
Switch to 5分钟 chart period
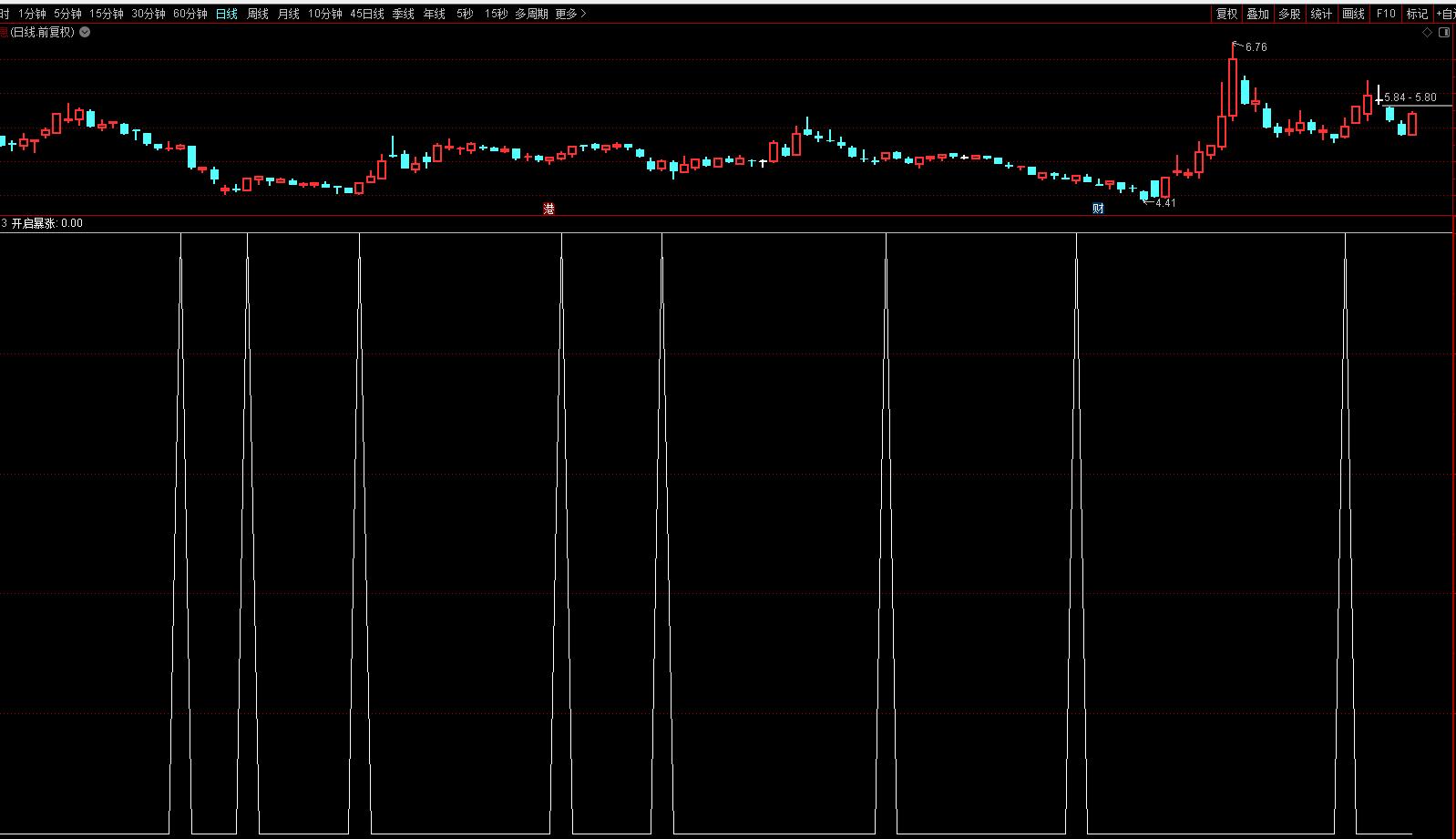point(67,14)
